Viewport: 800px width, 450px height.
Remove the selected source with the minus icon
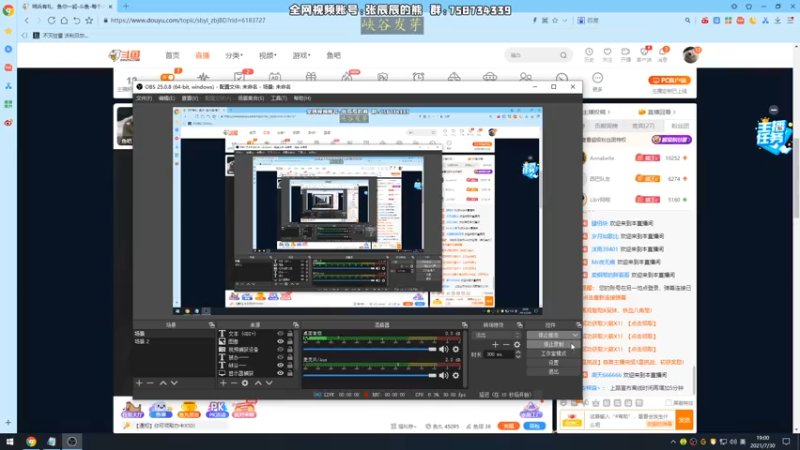click(x=234, y=383)
